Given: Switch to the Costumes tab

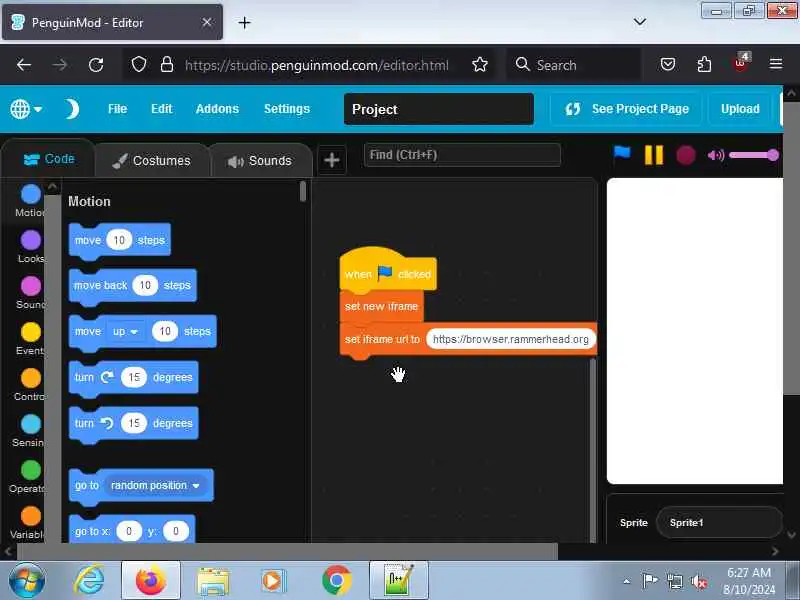Looking at the screenshot, I should coord(152,161).
